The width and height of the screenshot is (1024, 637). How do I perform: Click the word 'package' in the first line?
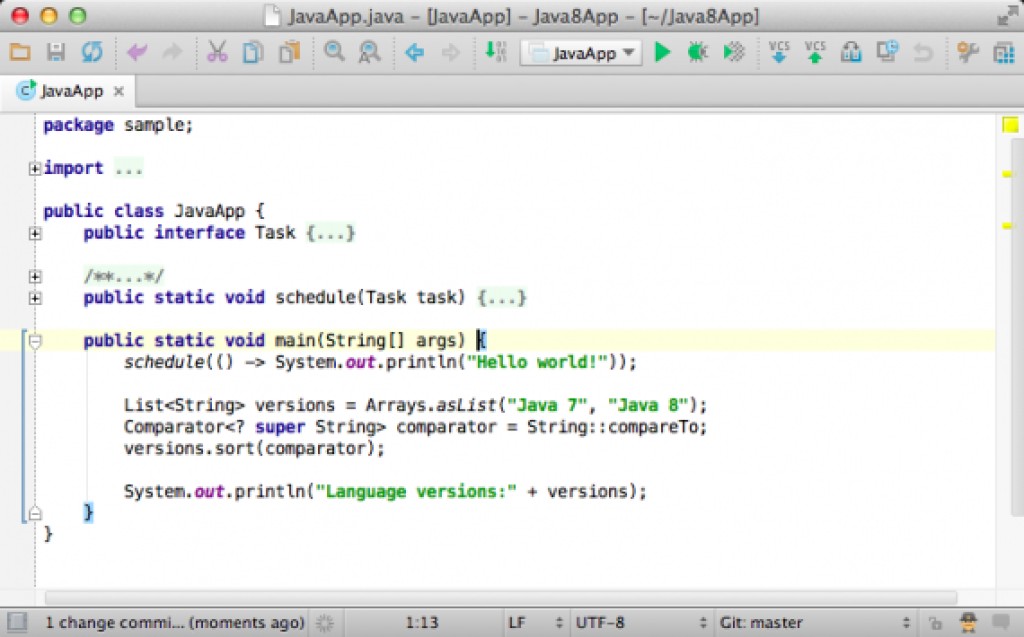pos(78,125)
